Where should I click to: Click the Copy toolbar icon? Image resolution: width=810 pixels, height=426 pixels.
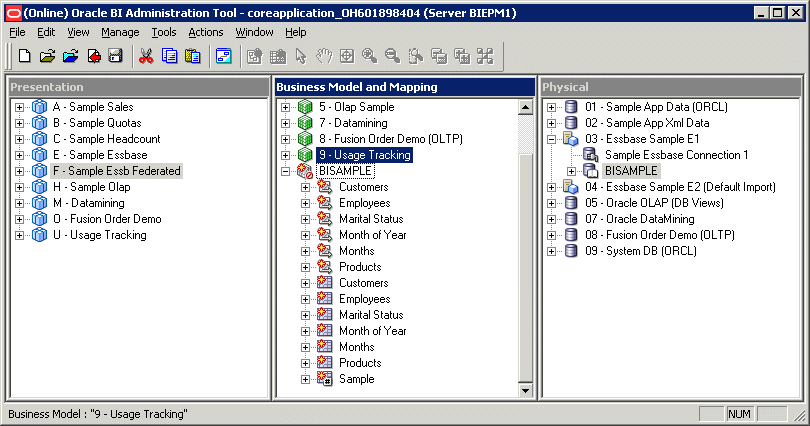[x=169, y=56]
